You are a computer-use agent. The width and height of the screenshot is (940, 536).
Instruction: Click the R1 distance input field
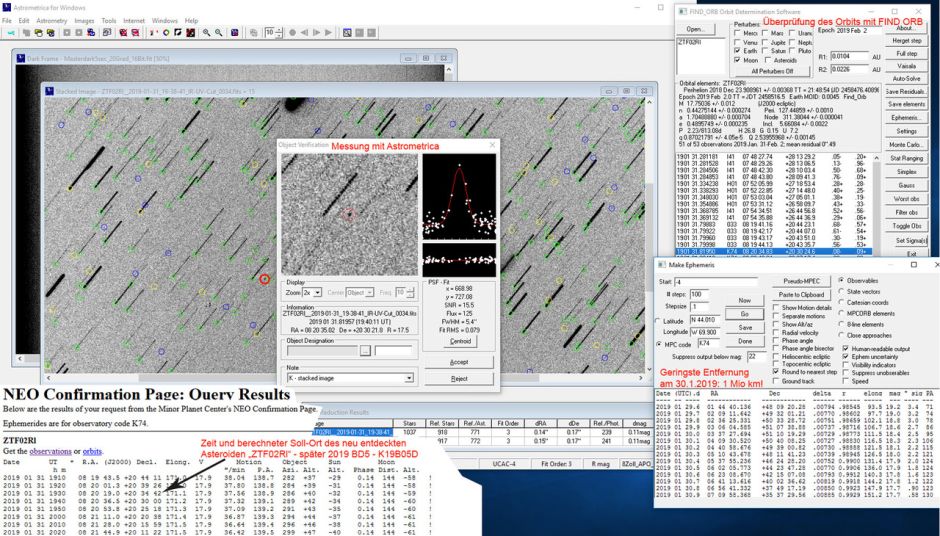pos(848,57)
